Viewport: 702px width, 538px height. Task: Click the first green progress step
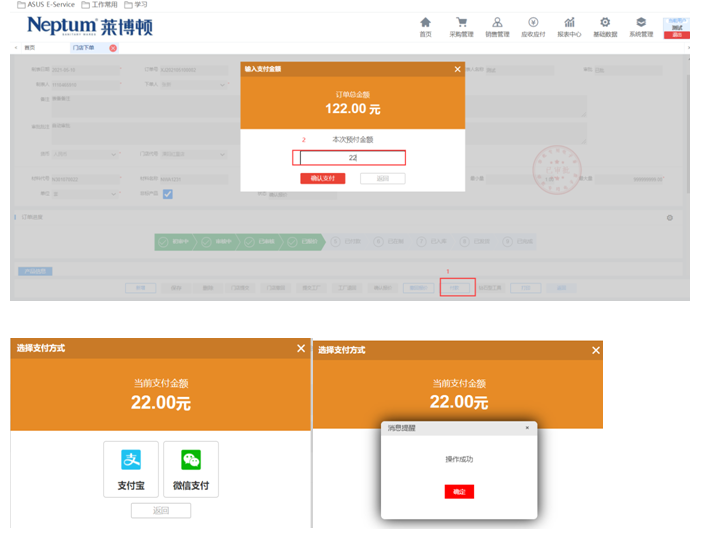(175, 242)
